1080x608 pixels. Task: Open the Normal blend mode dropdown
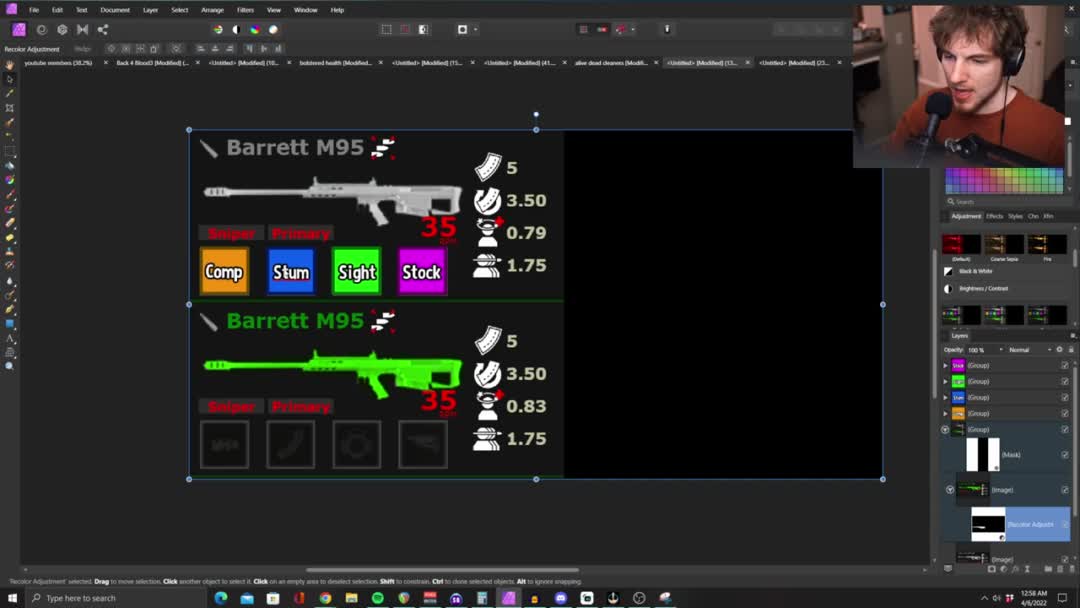pos(1030,350)
